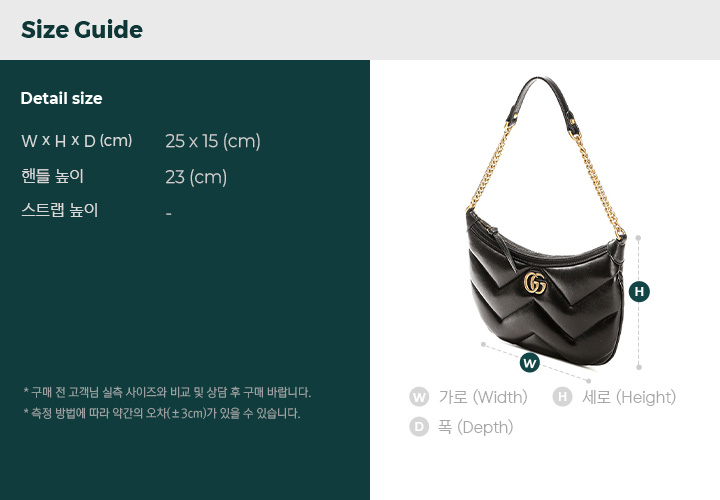
Task: Click the gray W legend icon
Action: (419, 397)
